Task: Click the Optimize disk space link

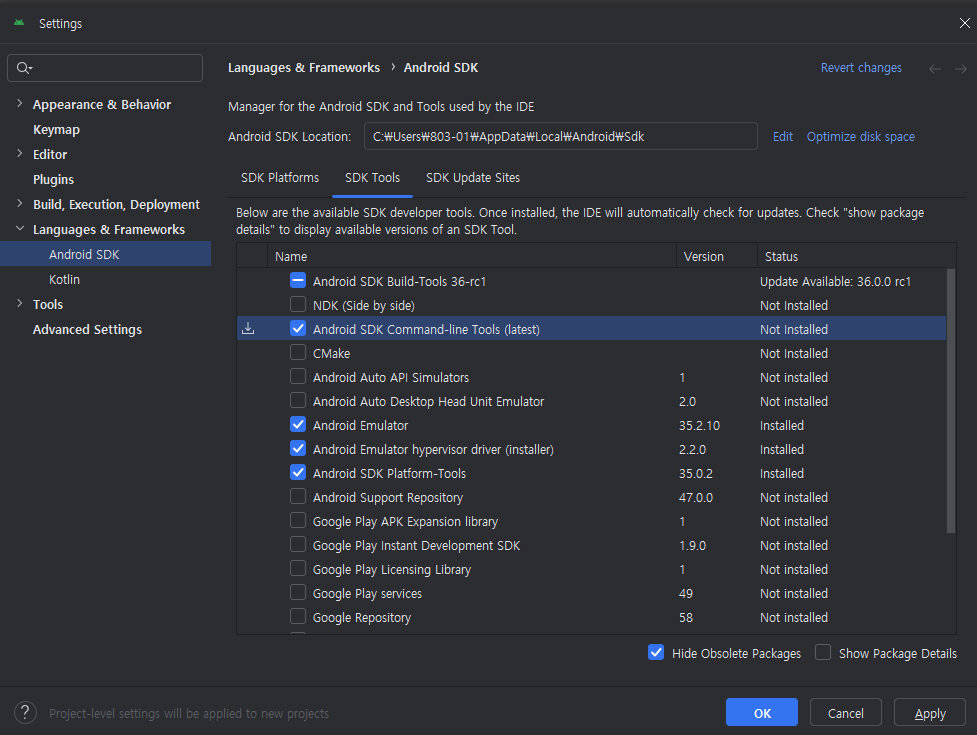Action: coord(860,136)
